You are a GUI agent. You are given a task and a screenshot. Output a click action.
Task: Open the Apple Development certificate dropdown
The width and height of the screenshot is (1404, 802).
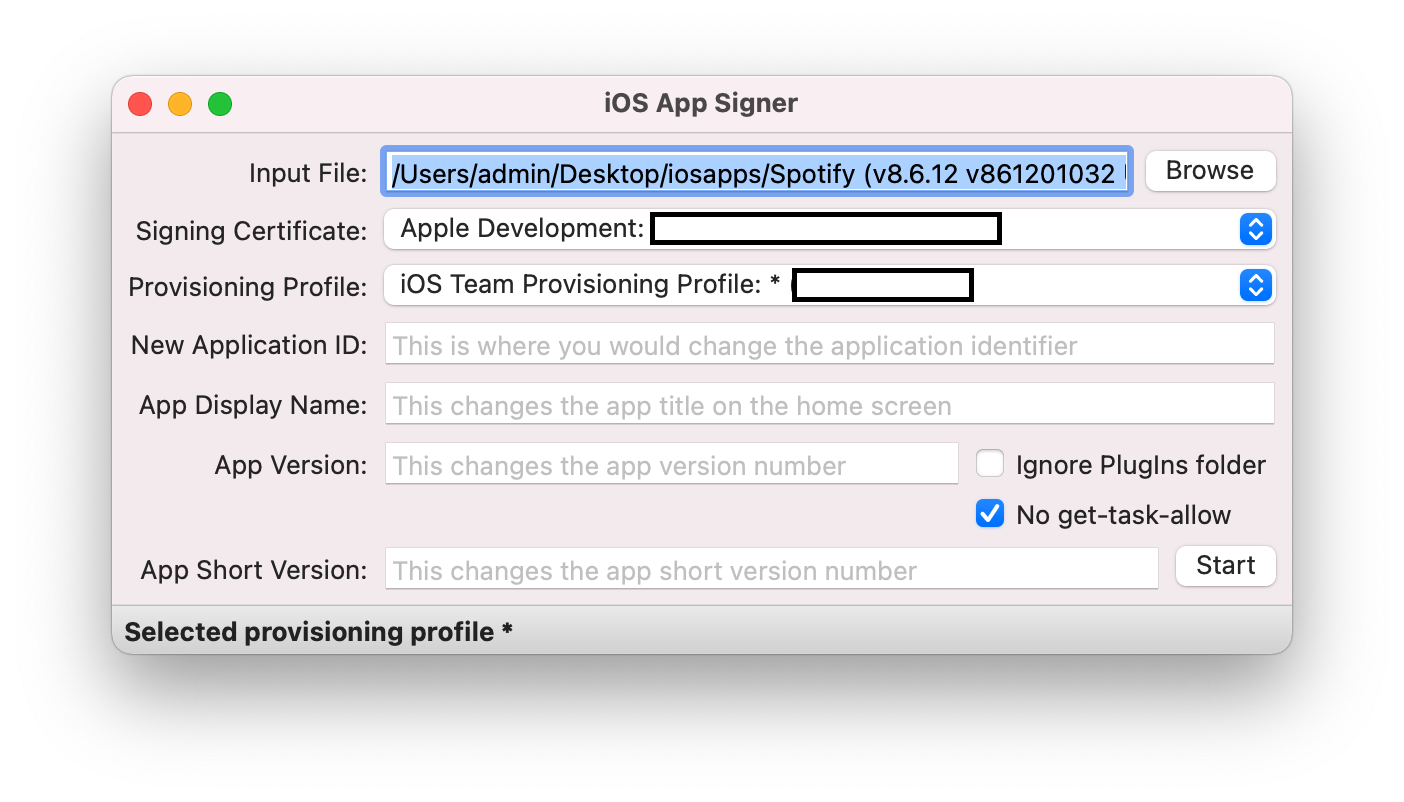click(829, 230)
